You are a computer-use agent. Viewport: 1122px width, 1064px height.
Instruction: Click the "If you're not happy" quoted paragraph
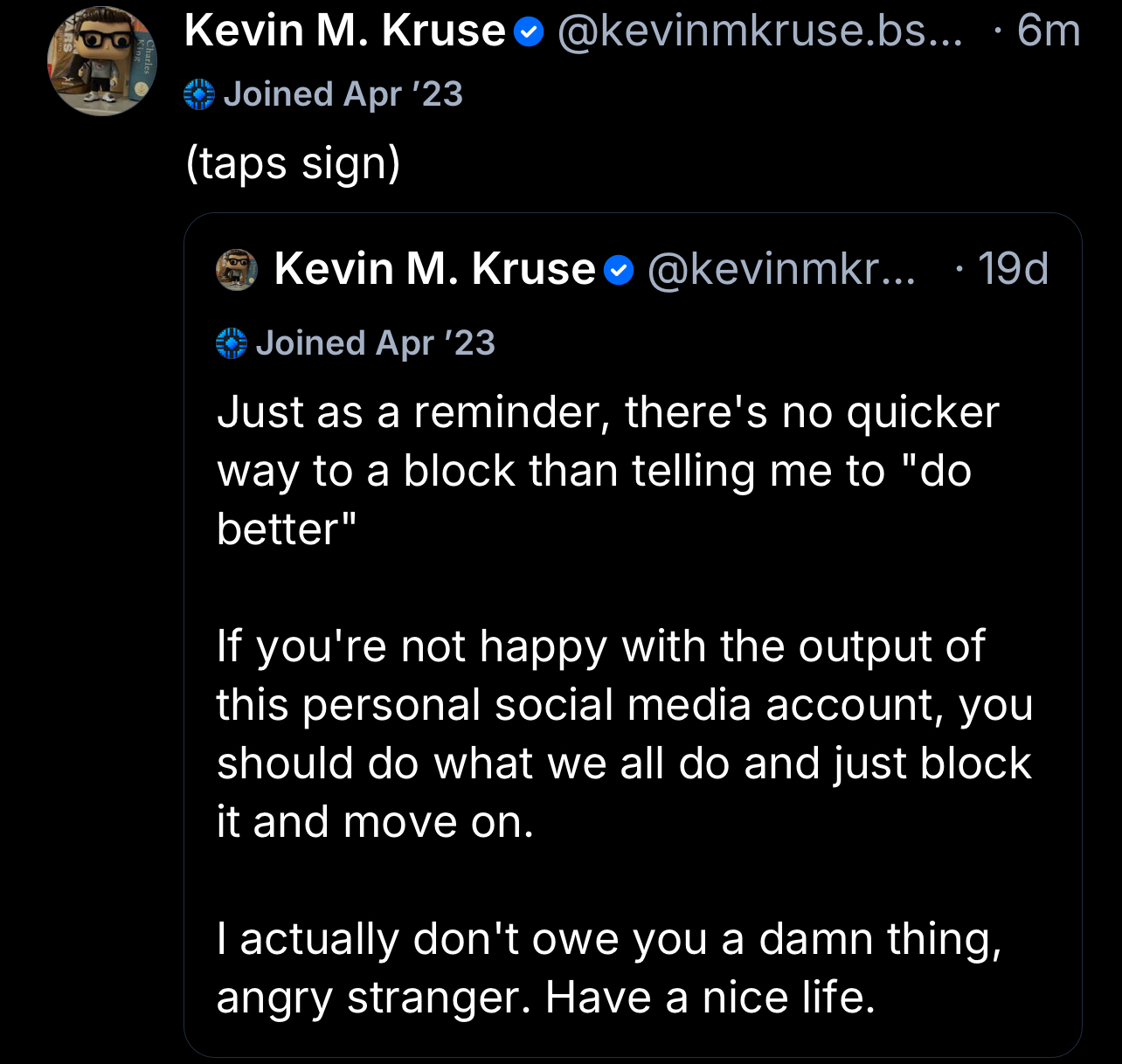point(624,734)
